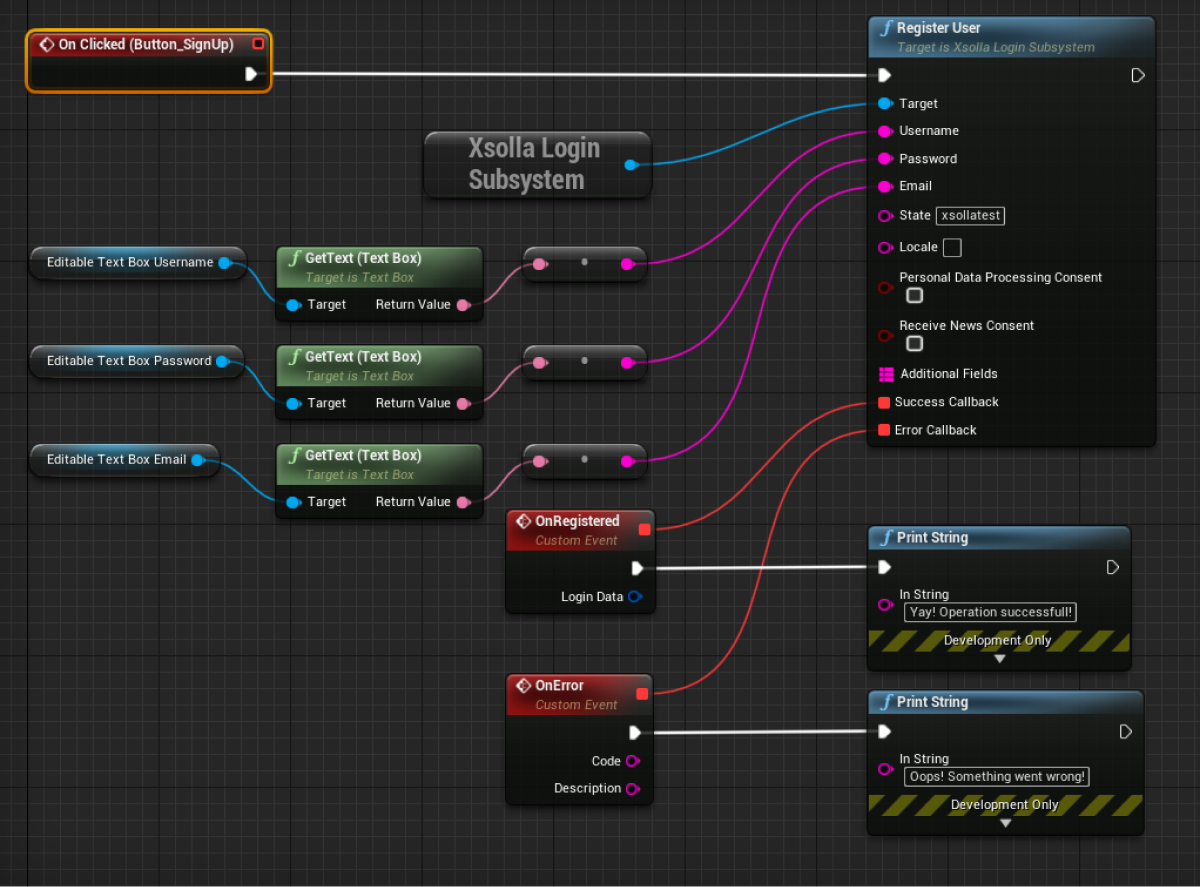Click the On Clicked execution output pin
1200x887 pixels.
click(251, 74)
